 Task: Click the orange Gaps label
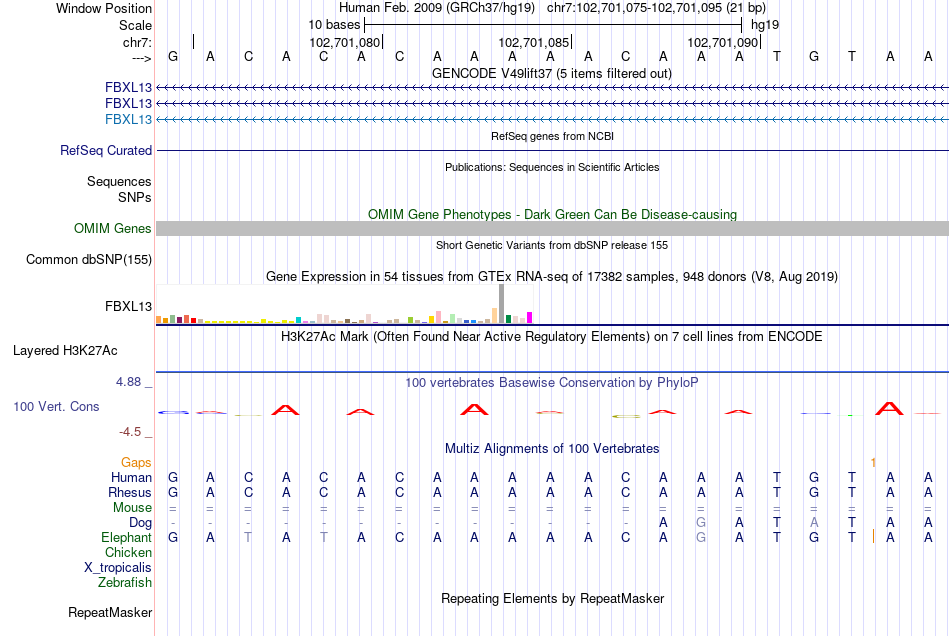136,463
